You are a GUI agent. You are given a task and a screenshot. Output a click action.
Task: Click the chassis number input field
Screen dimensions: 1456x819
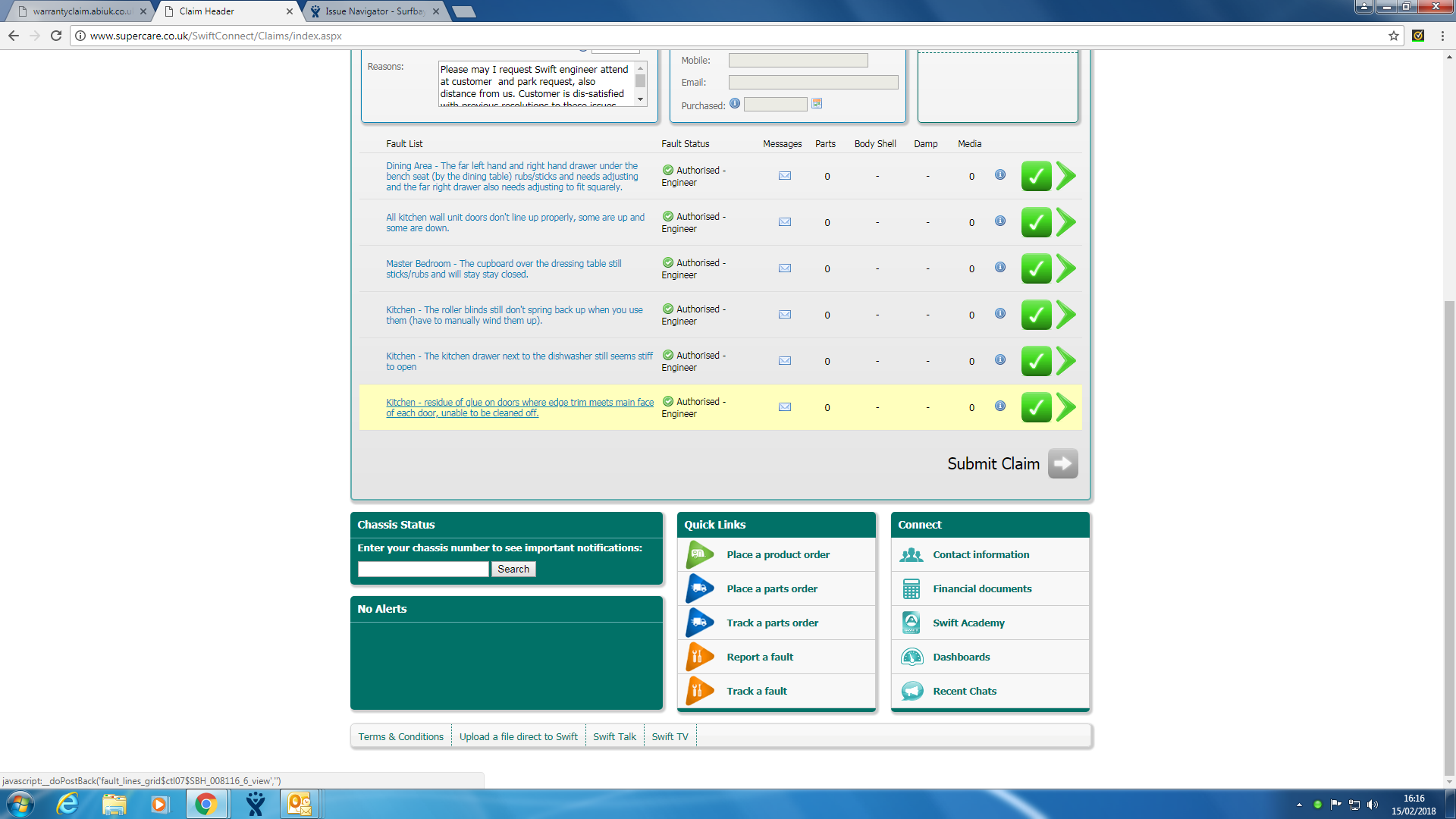click(x=423, y=570)
